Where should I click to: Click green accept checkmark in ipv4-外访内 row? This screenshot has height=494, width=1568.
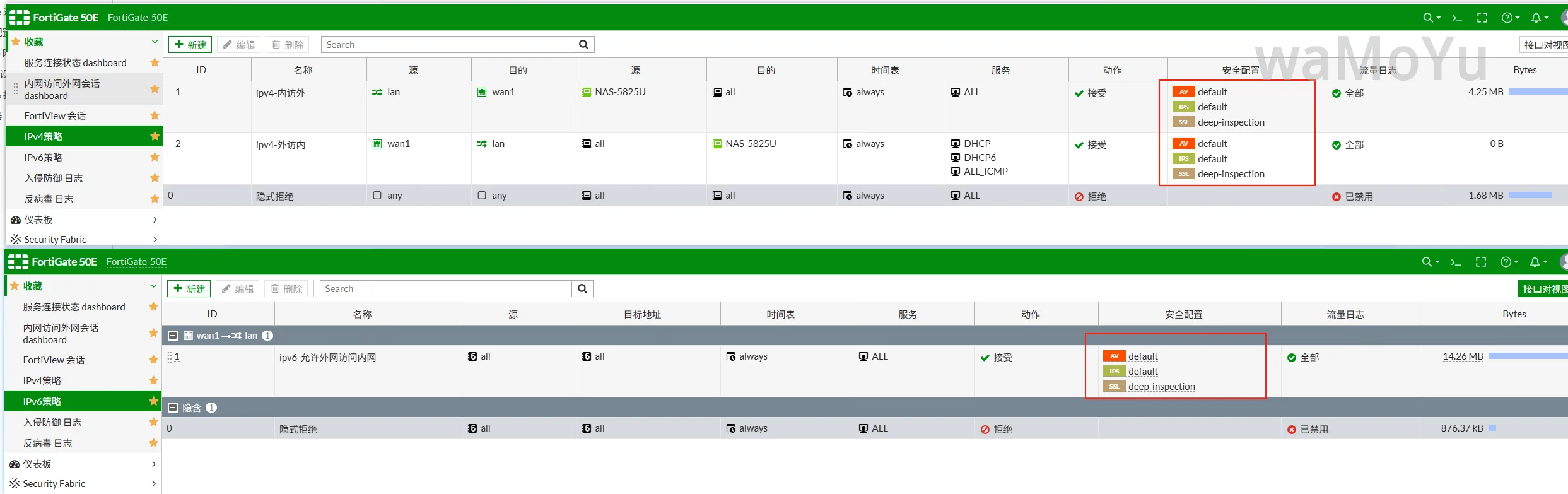tap(1079, 145)
